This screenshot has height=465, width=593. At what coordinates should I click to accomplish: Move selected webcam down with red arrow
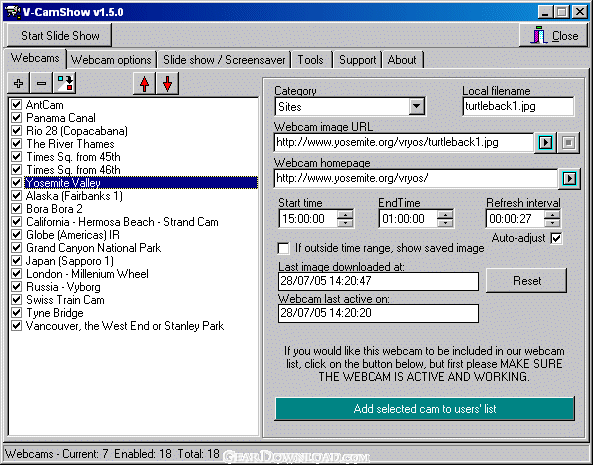[x=167, y=84]
